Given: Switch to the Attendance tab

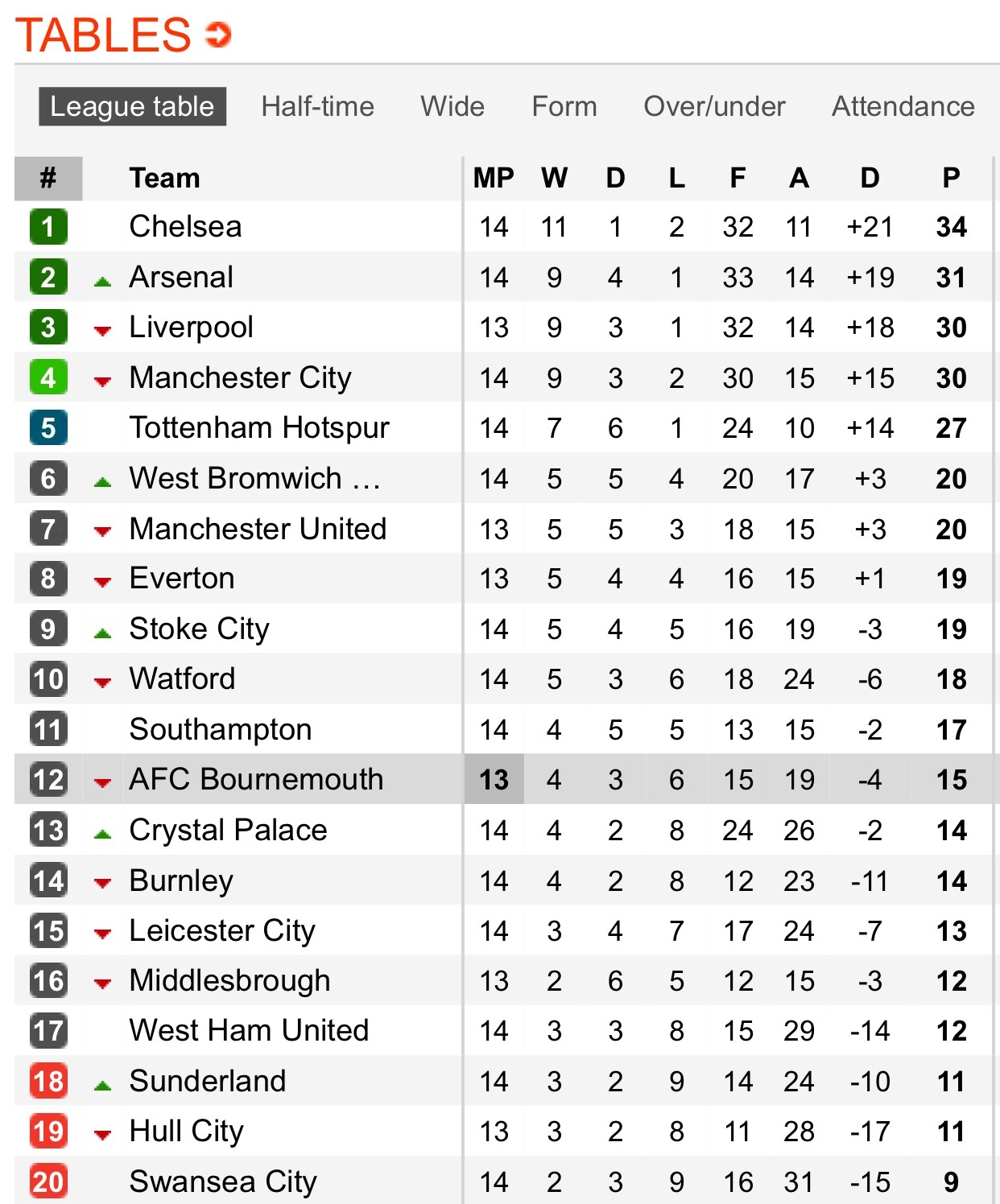Looking at the screenshot, I should pyautogui.click(x=903, y=106).
